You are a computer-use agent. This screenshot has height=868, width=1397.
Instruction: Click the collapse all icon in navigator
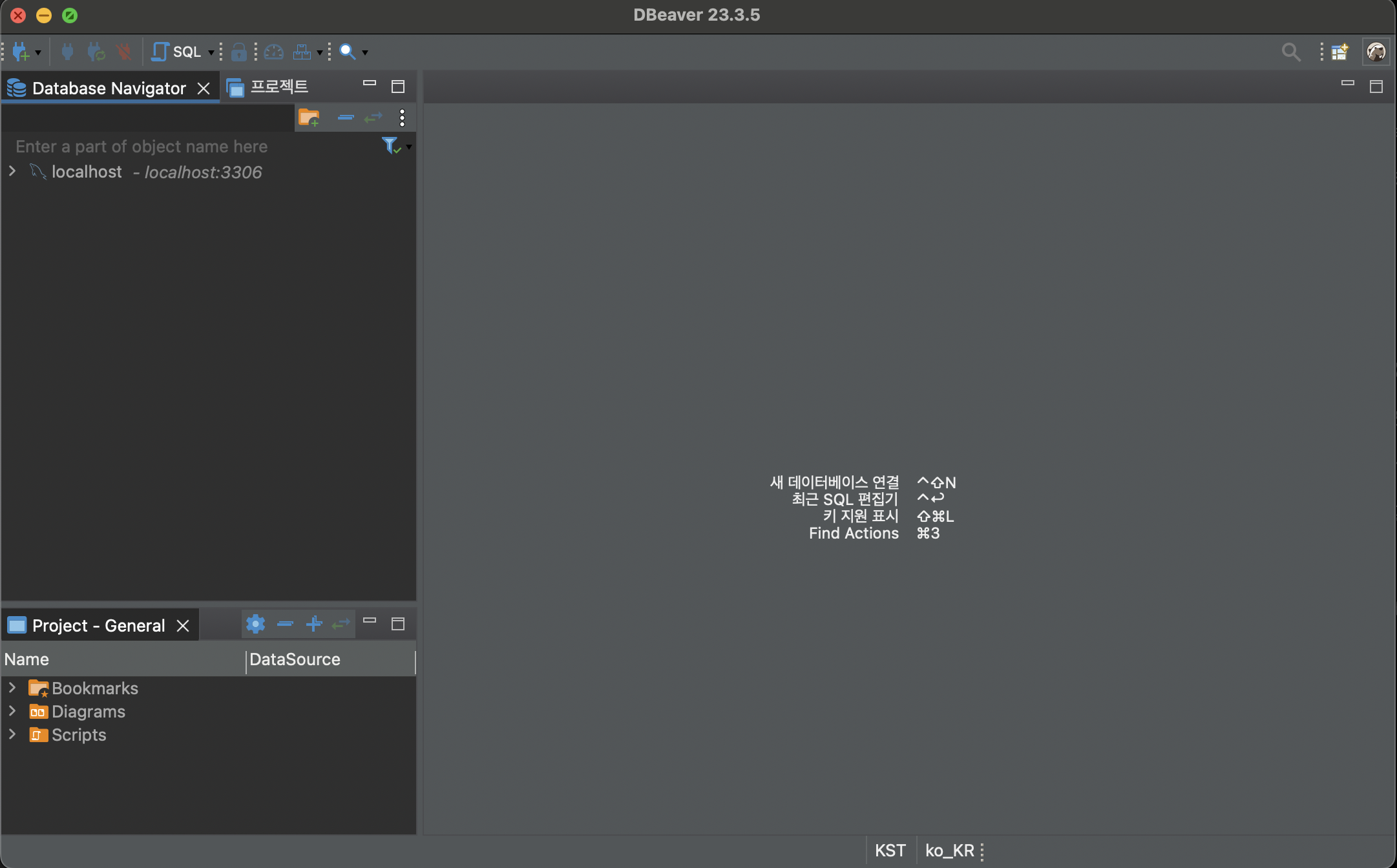pyautogui.click(x=346, y=118)
